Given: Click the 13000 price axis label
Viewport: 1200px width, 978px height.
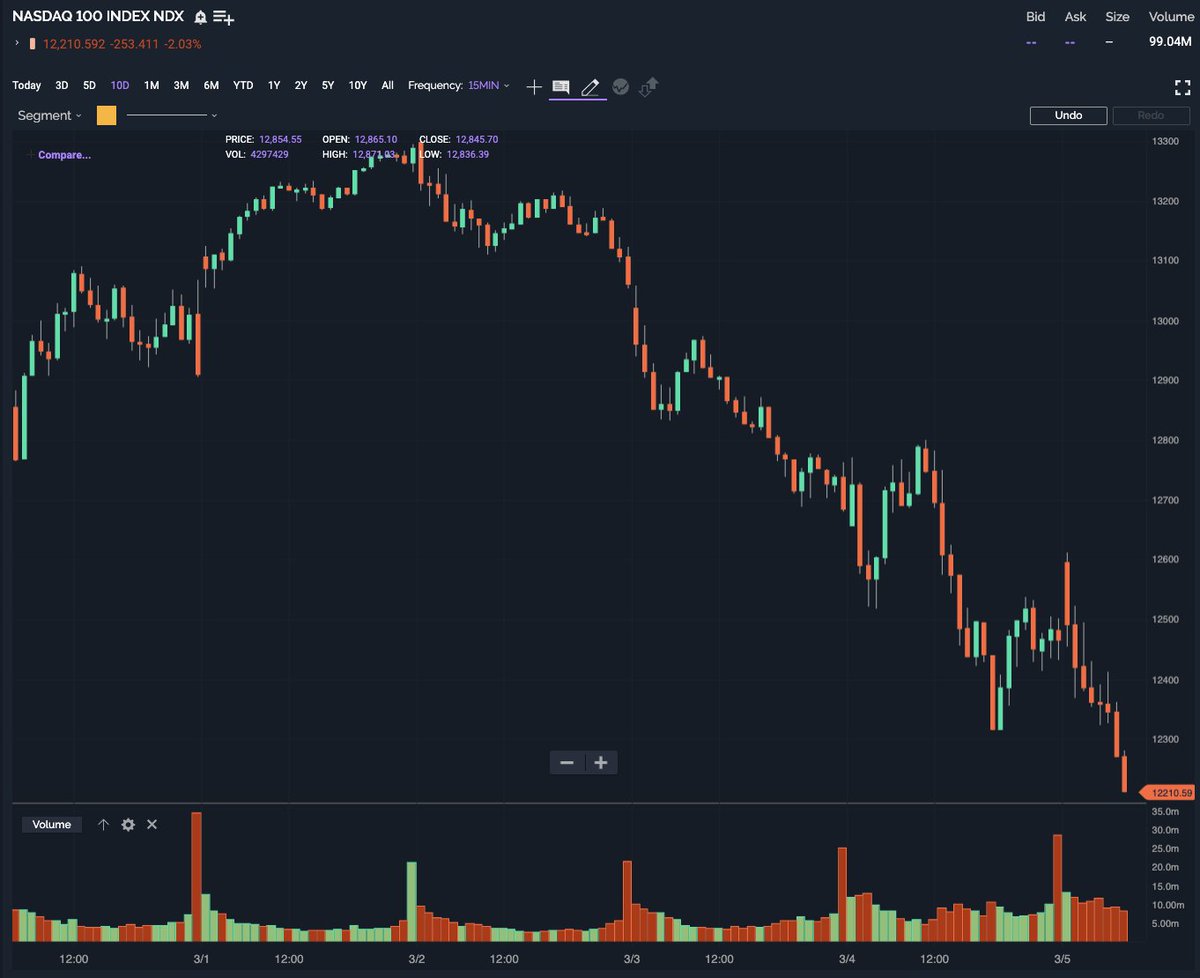Looking at the screenshot, I should click(1166, 321).
